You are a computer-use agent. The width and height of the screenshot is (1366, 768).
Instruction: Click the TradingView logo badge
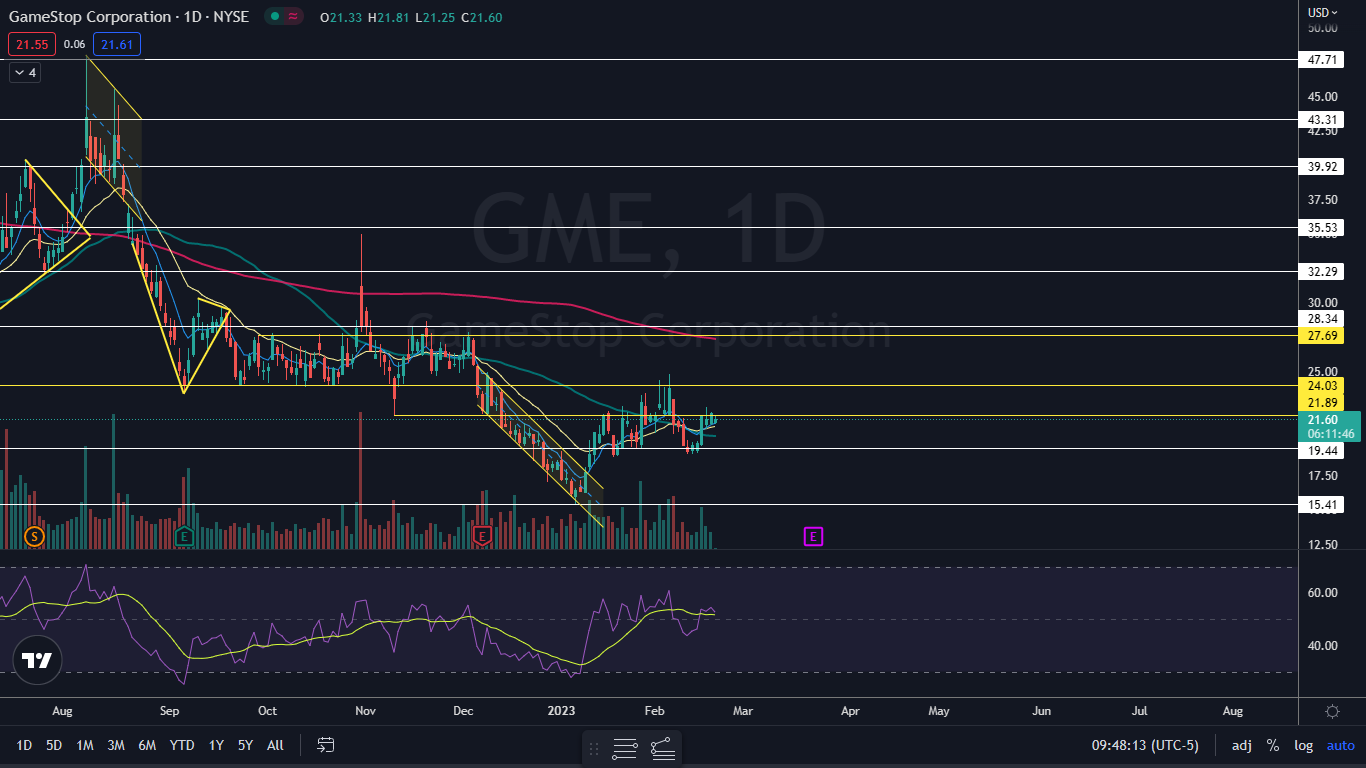click(38, 660)
